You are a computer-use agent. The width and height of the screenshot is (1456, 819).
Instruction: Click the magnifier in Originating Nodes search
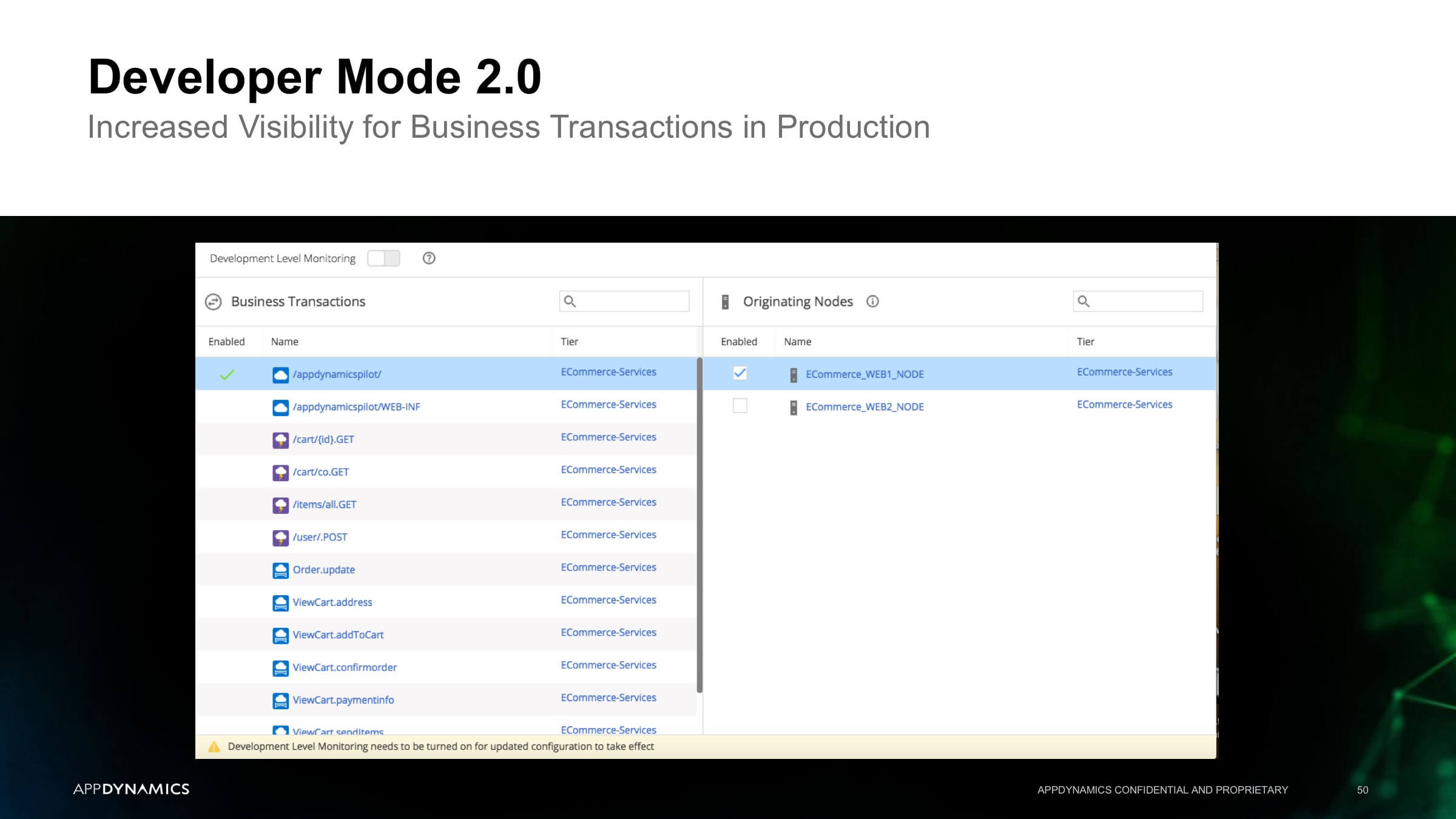click(1084, 302)
